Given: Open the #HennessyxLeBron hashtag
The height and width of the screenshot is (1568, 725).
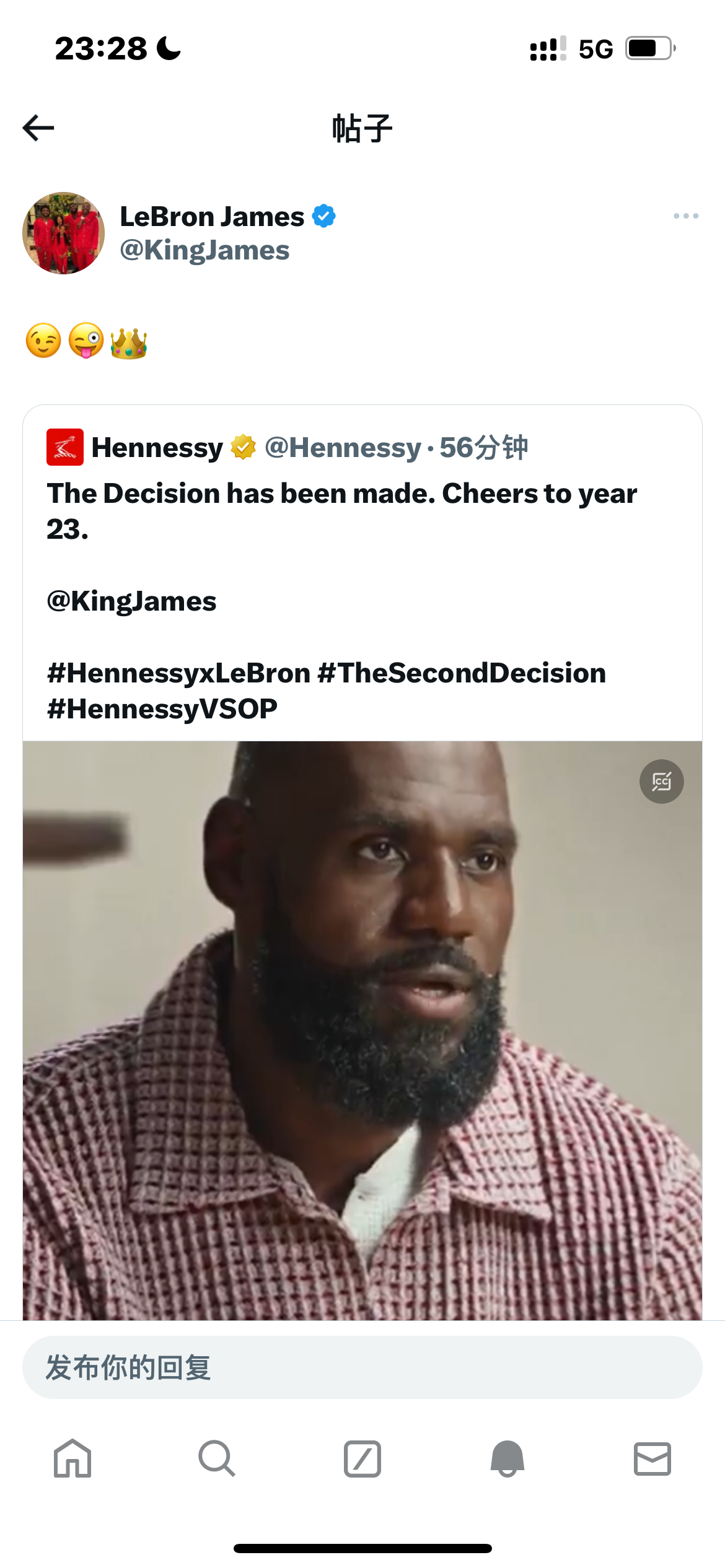Looking at the screenshot, I should [x=178, y=673].
